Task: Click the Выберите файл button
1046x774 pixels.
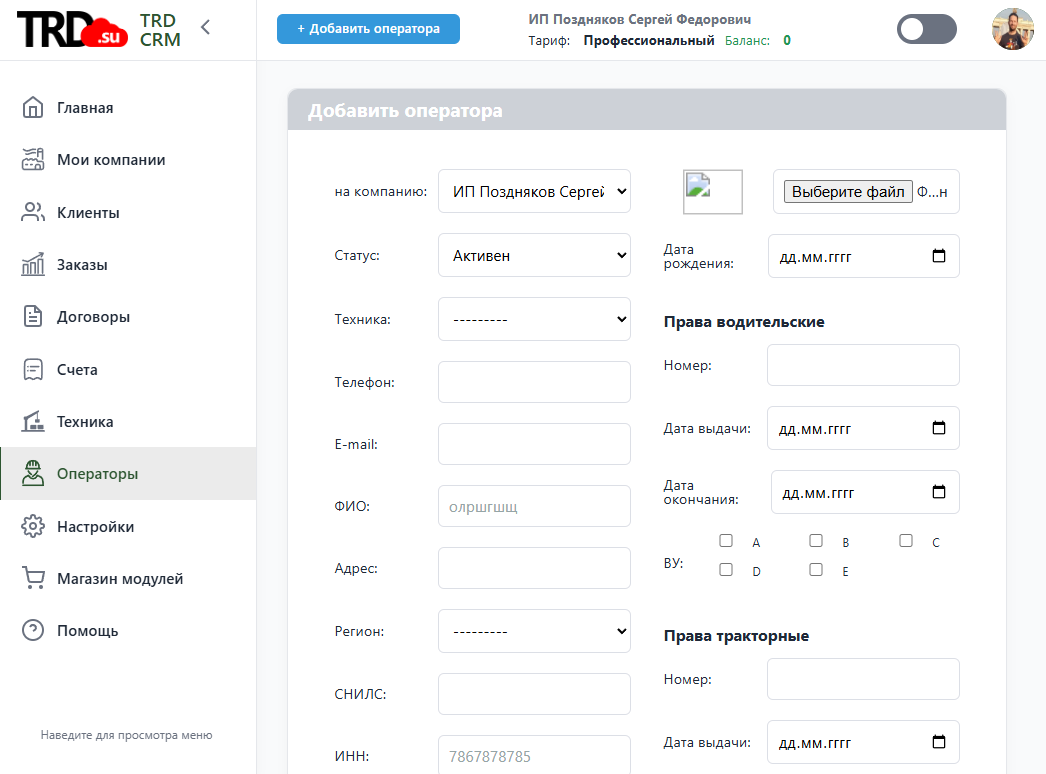Action: click(848, 191)
